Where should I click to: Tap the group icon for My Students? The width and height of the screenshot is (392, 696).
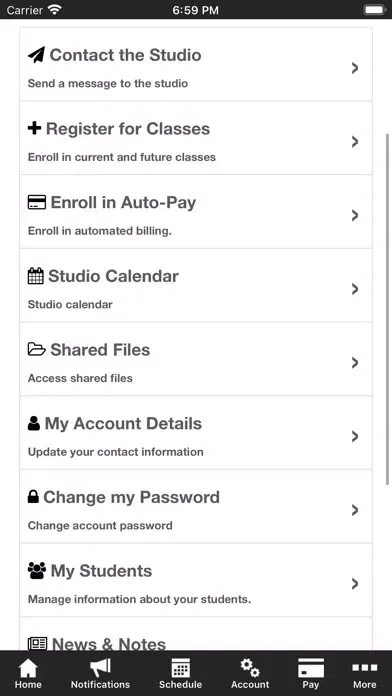pos(36,571)
